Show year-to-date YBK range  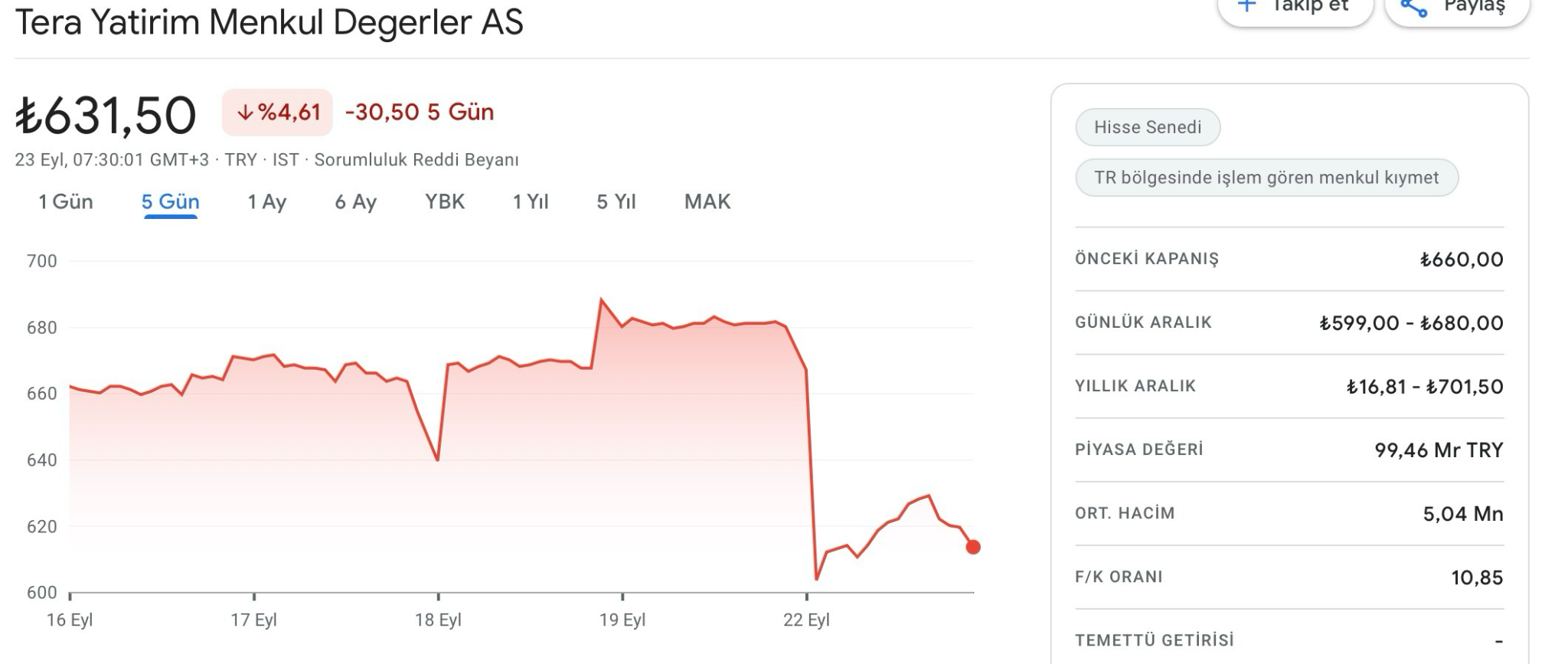[445, 202]
